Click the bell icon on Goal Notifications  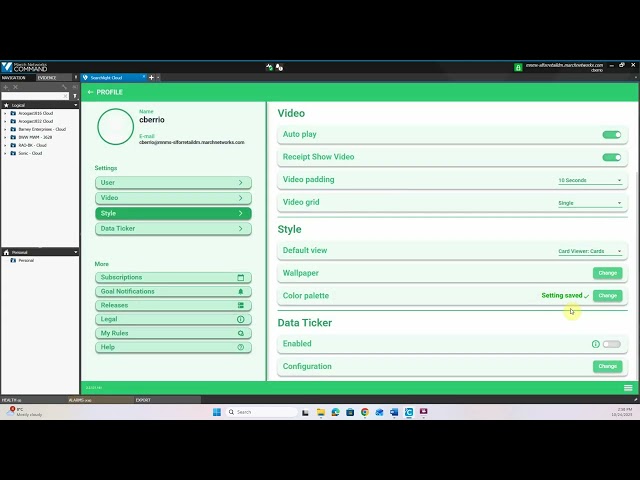point(241,291)
